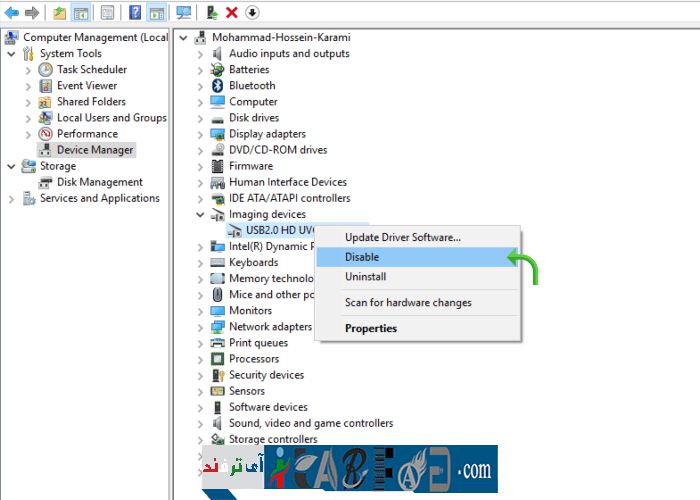Collapse the Imaging devices category

[200, 214]
